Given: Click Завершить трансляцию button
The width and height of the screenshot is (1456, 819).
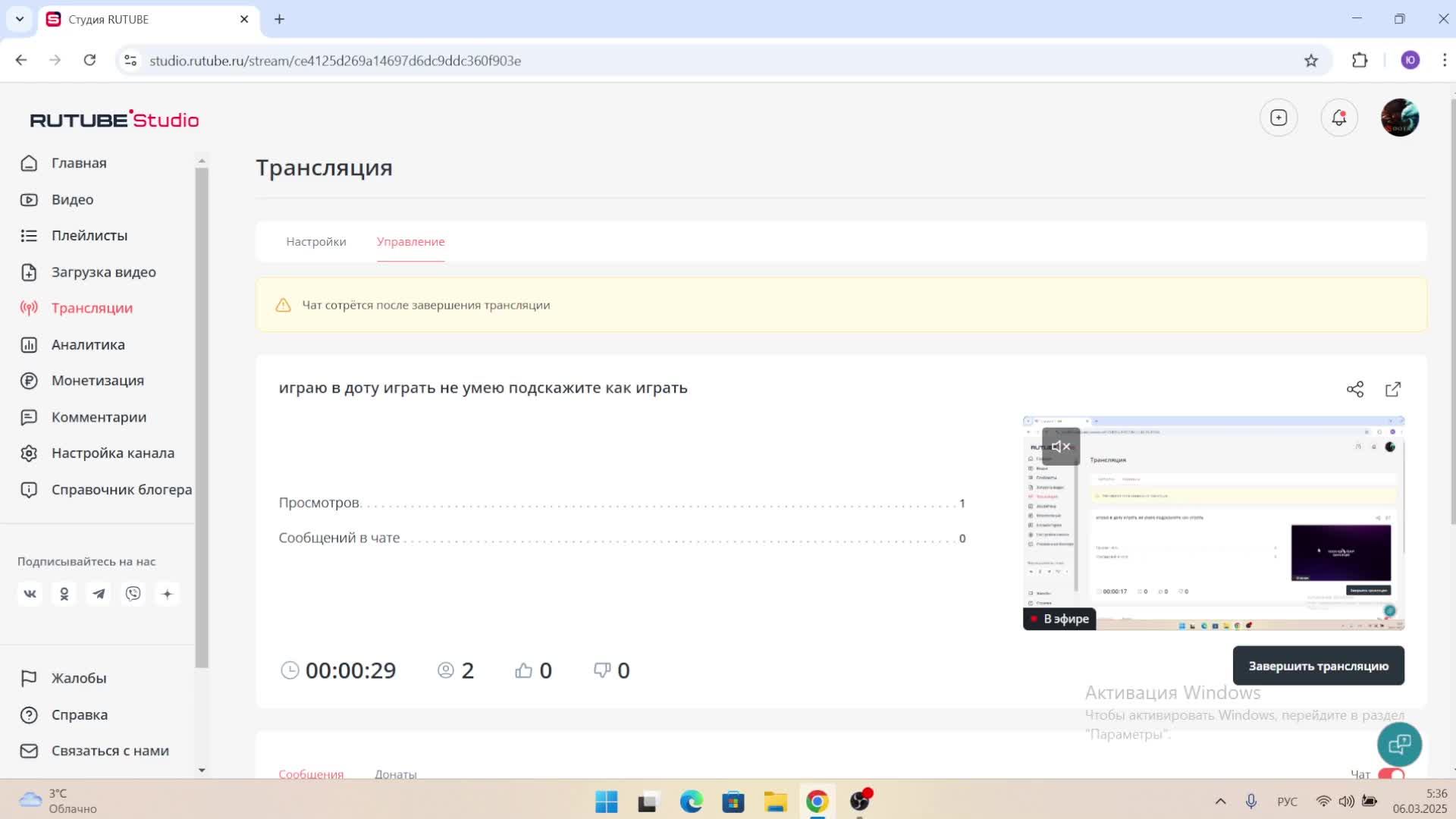Looking at the screenshot, I should [x=1318, y=666].
